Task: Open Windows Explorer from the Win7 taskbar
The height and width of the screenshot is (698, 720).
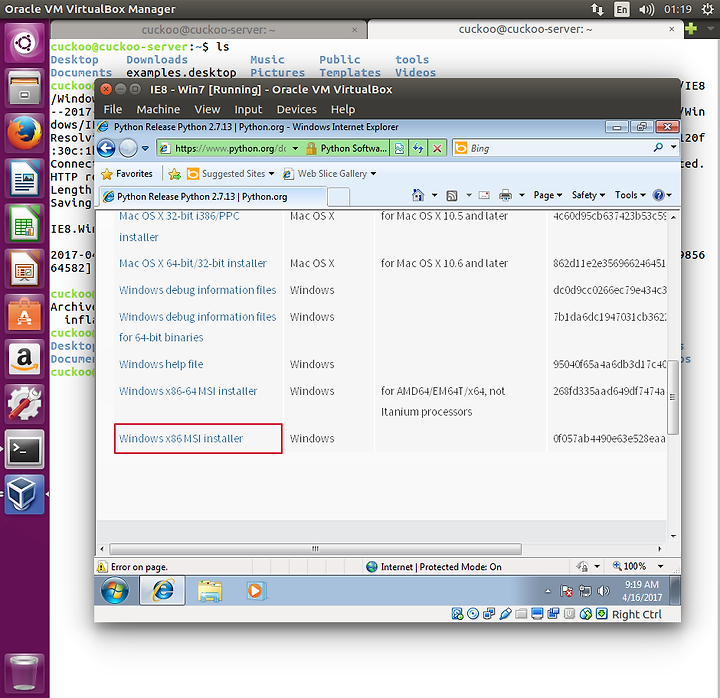Action: (210, 591)
